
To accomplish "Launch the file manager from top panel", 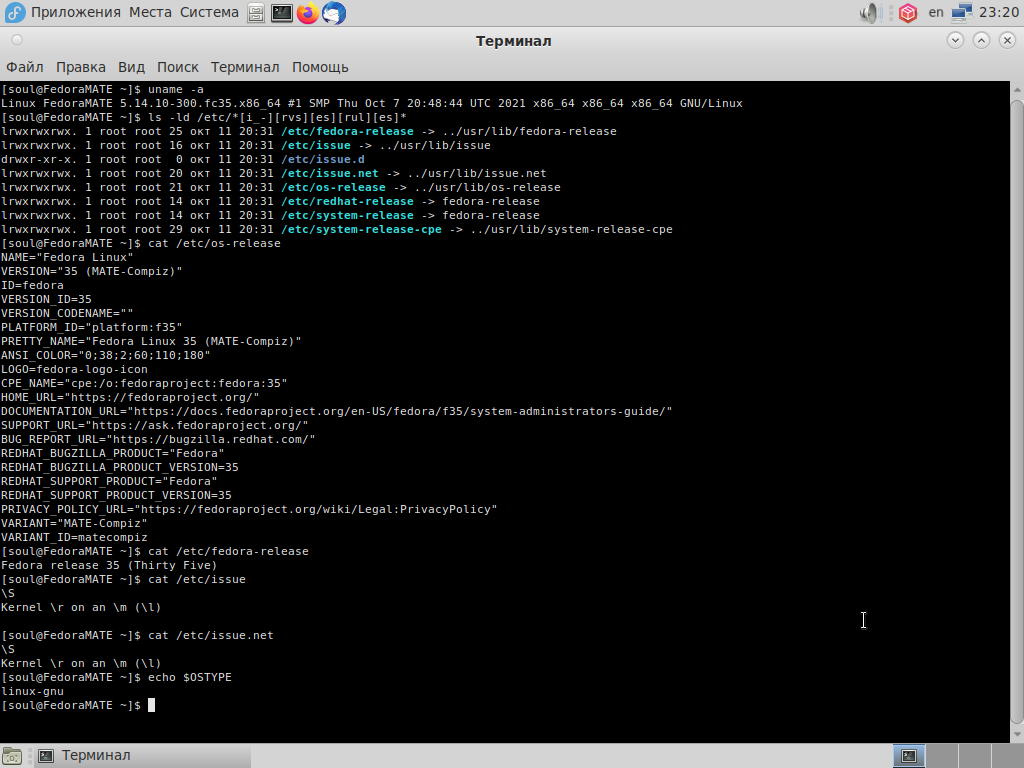I will [x=256, y=13].
